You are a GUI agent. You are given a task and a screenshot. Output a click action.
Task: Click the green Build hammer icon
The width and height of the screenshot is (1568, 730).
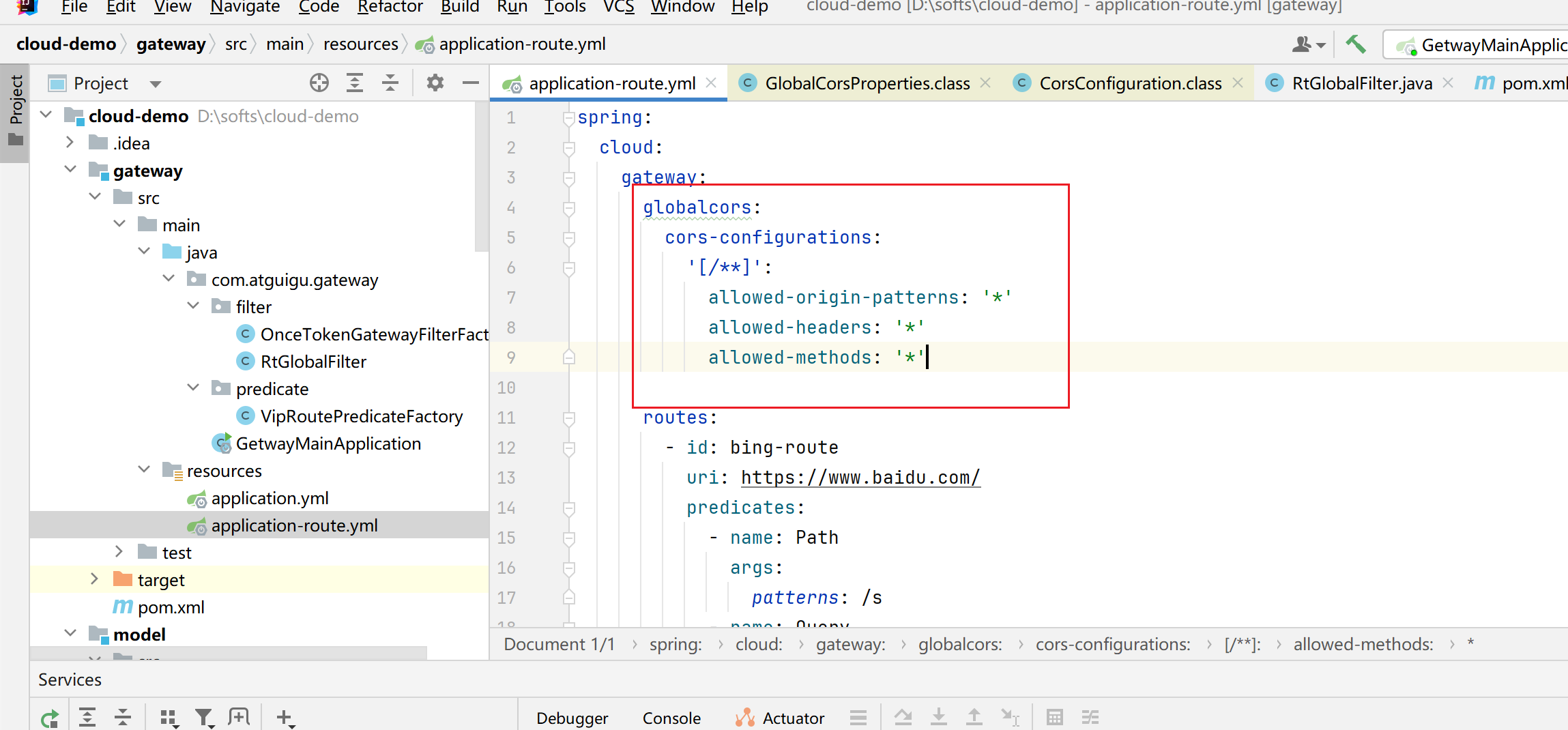pyautogui.click(x=1356, y=44)
